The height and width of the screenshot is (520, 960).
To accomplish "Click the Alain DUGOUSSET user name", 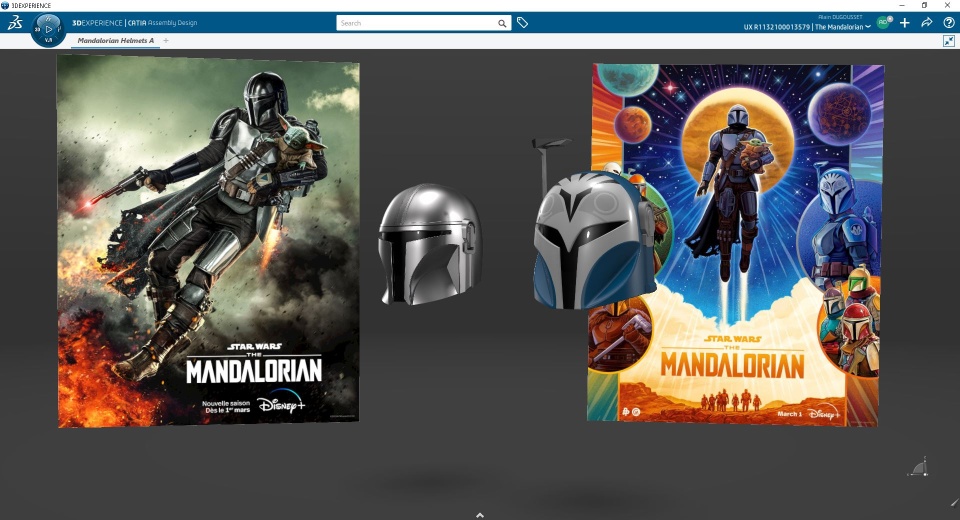I will click(839, 17).
